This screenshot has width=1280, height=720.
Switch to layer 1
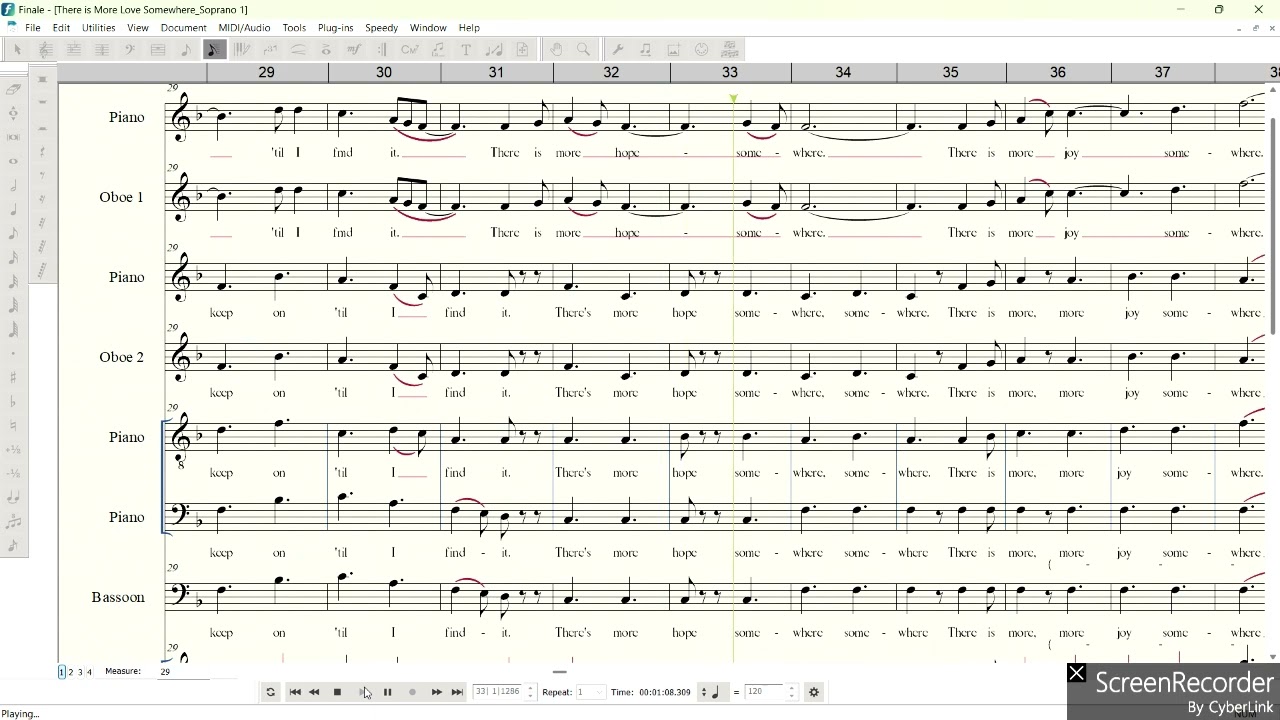(x=61, y=672)
